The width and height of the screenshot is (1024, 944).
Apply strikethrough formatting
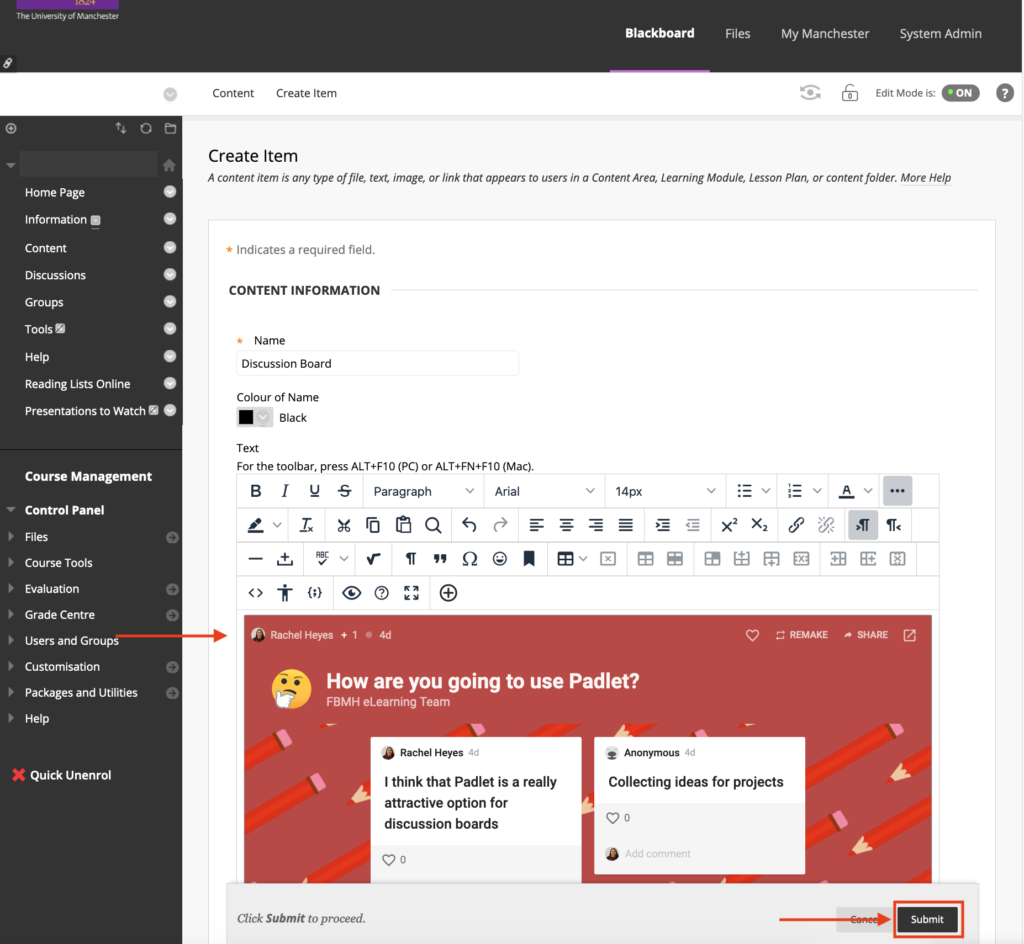tap(345, 491)
